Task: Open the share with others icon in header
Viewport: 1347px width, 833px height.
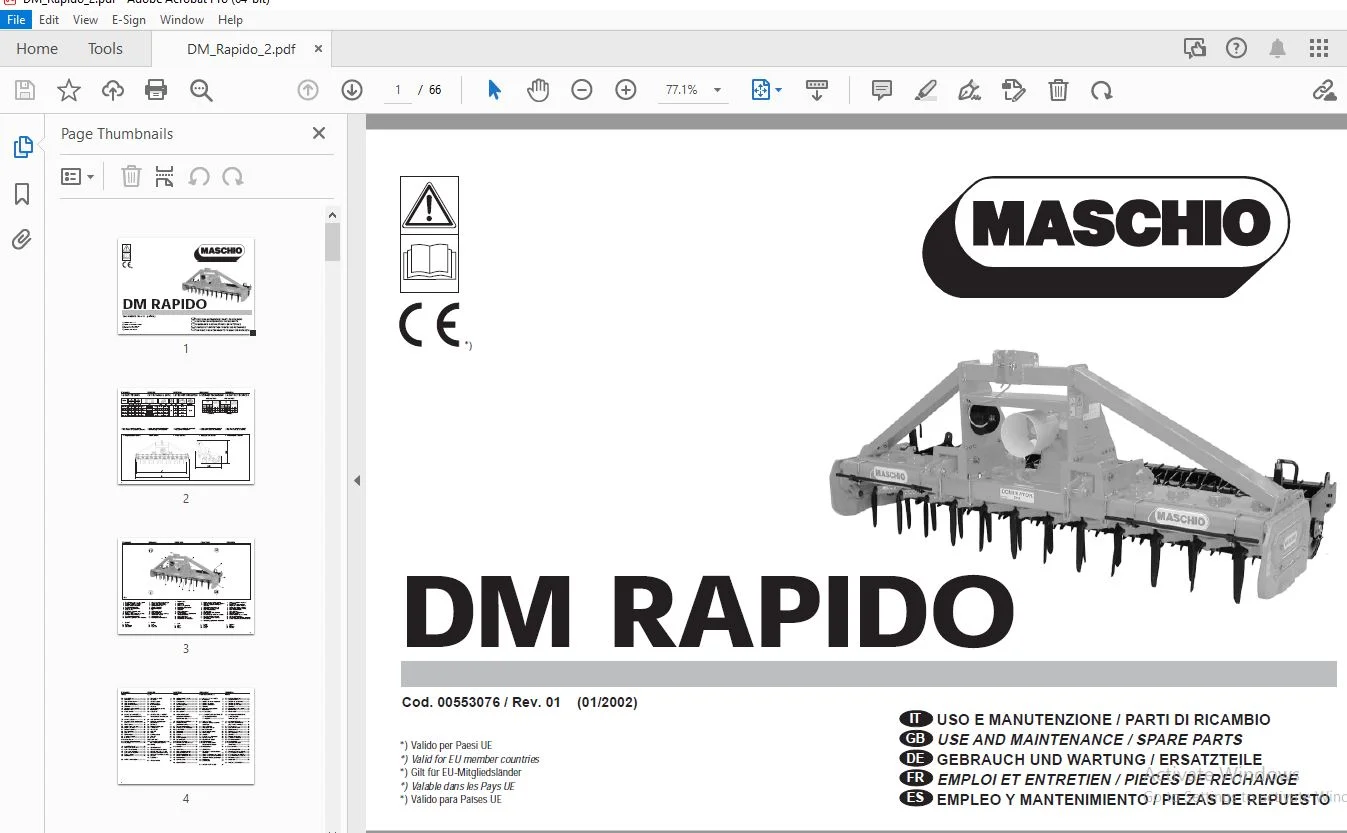Action: click(x=1194, y=48)
